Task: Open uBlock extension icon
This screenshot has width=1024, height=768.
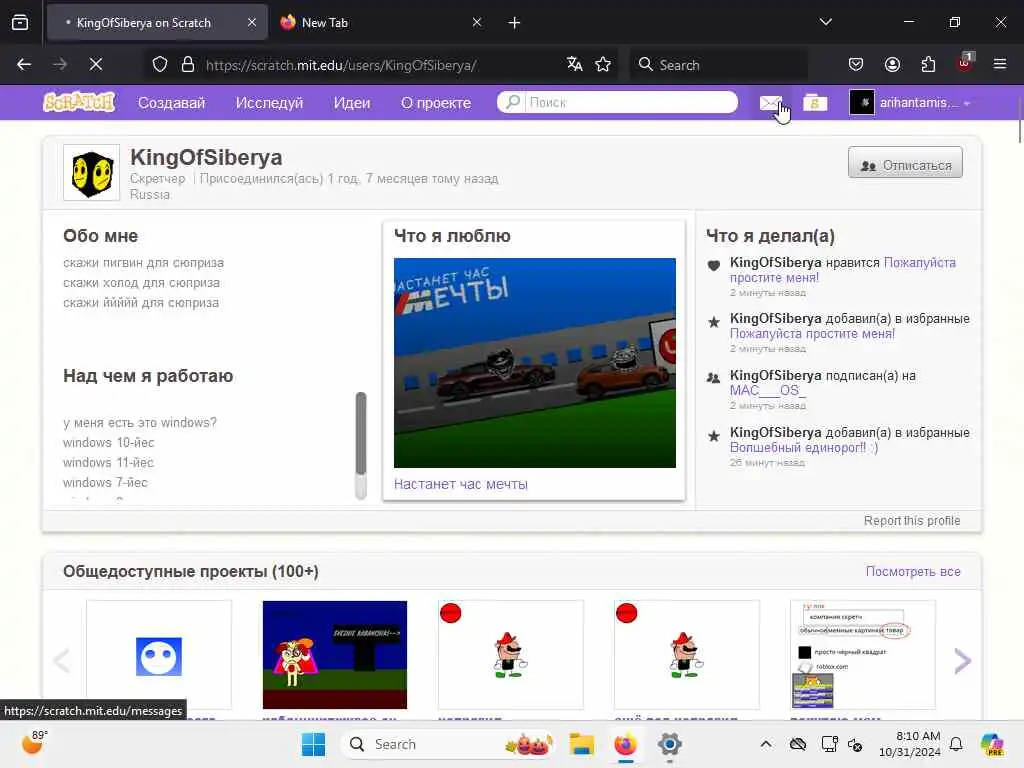Action: 965,63
